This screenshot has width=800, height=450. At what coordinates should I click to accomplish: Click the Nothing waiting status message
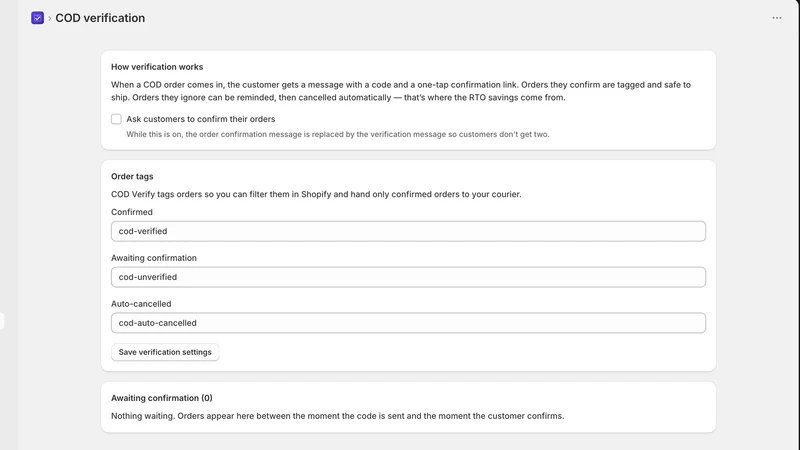pyautogui.click(x=338, y=416)
